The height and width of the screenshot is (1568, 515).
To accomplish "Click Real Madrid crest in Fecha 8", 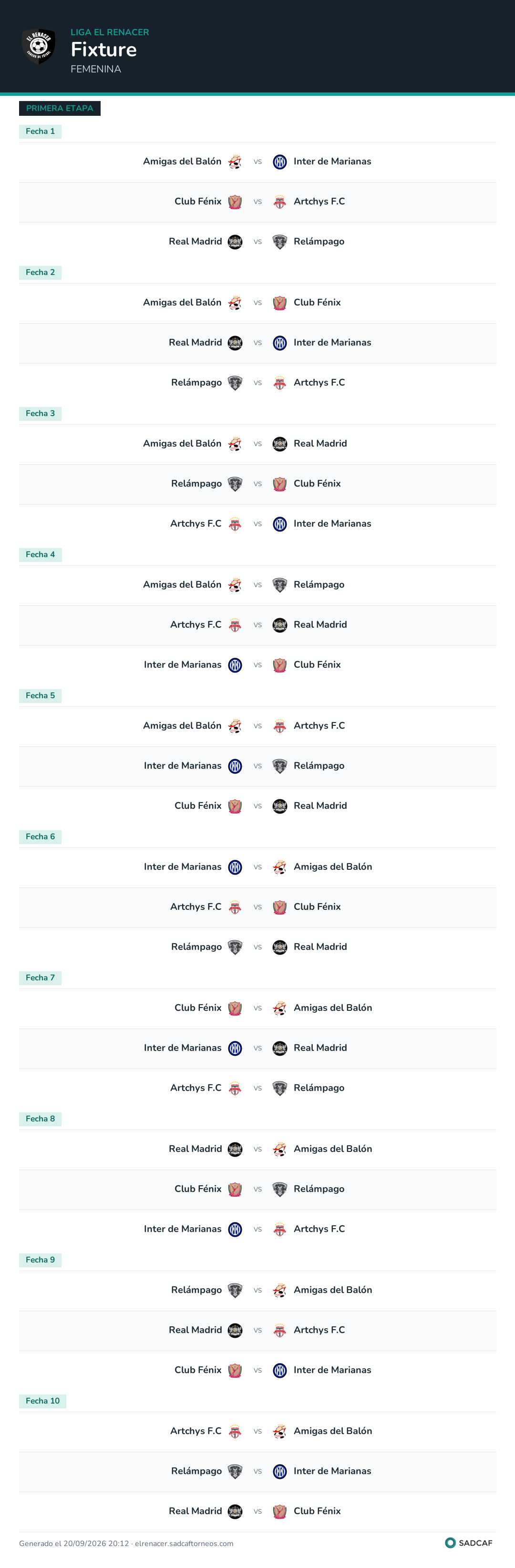I will coord(235,1149).
